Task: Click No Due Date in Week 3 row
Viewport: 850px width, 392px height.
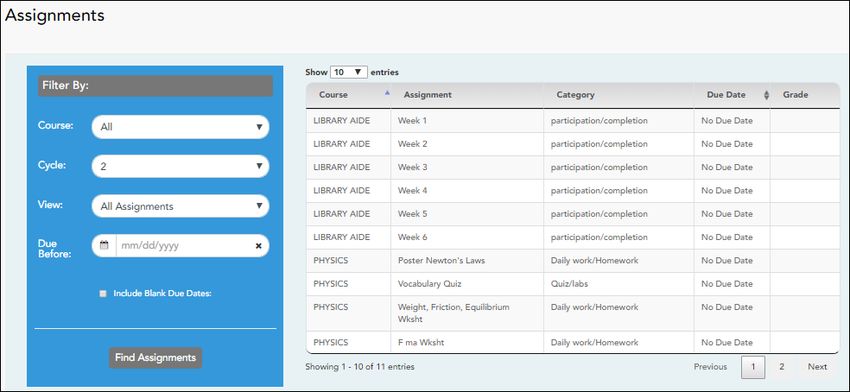Action: tap(727, 168)
